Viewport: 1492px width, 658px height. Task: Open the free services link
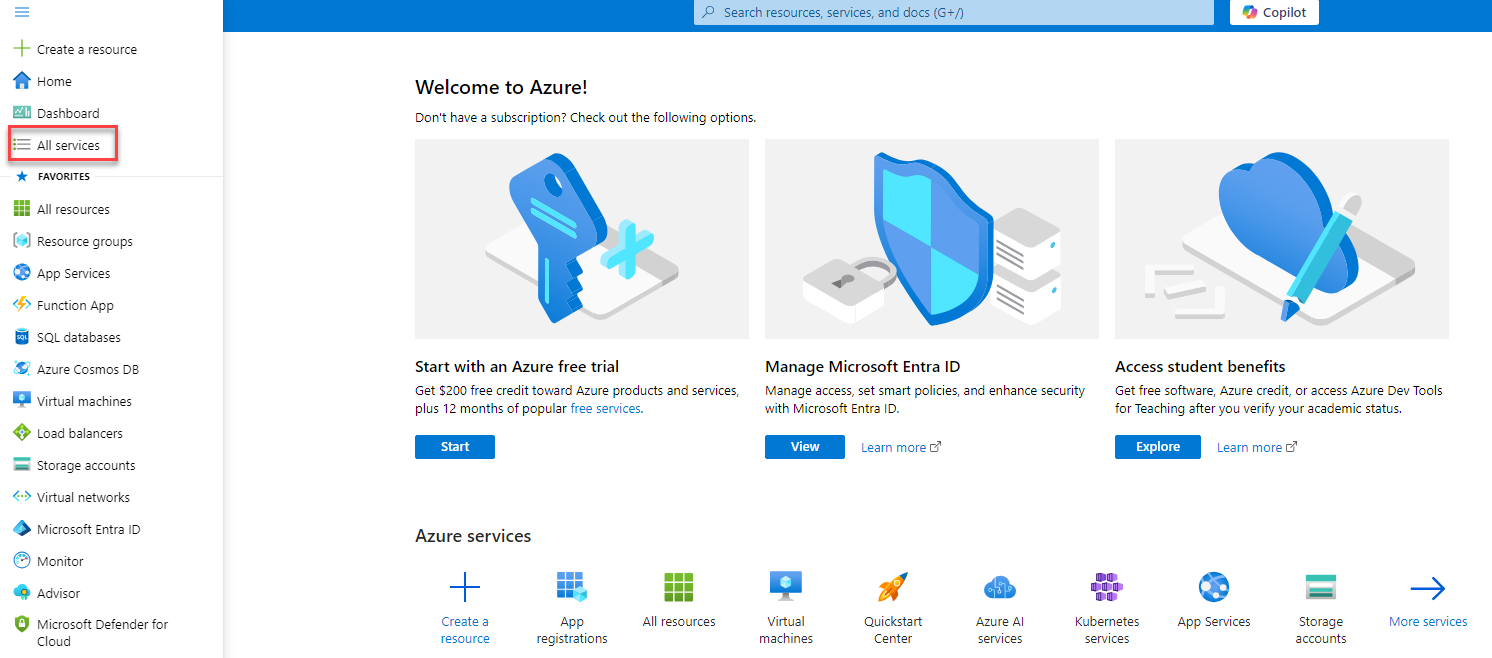pos(605,409)
